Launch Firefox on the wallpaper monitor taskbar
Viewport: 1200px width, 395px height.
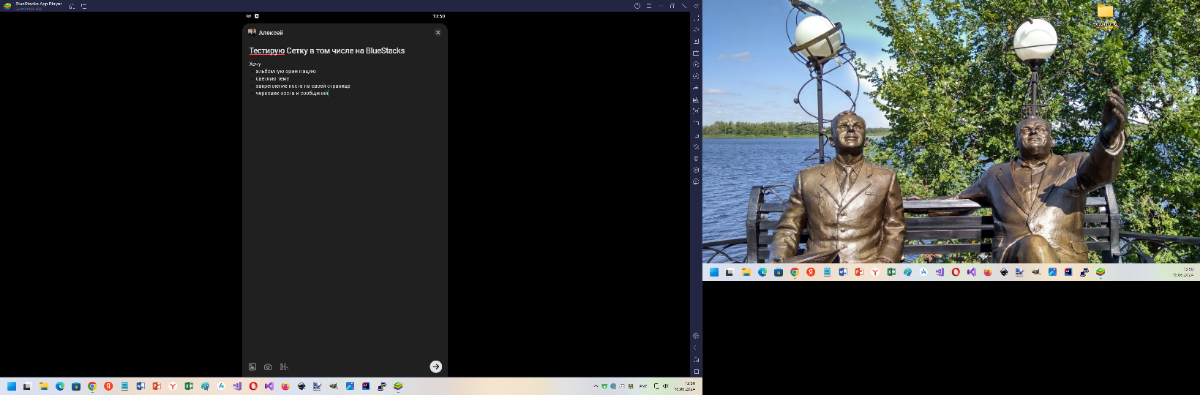pos(988,272)
